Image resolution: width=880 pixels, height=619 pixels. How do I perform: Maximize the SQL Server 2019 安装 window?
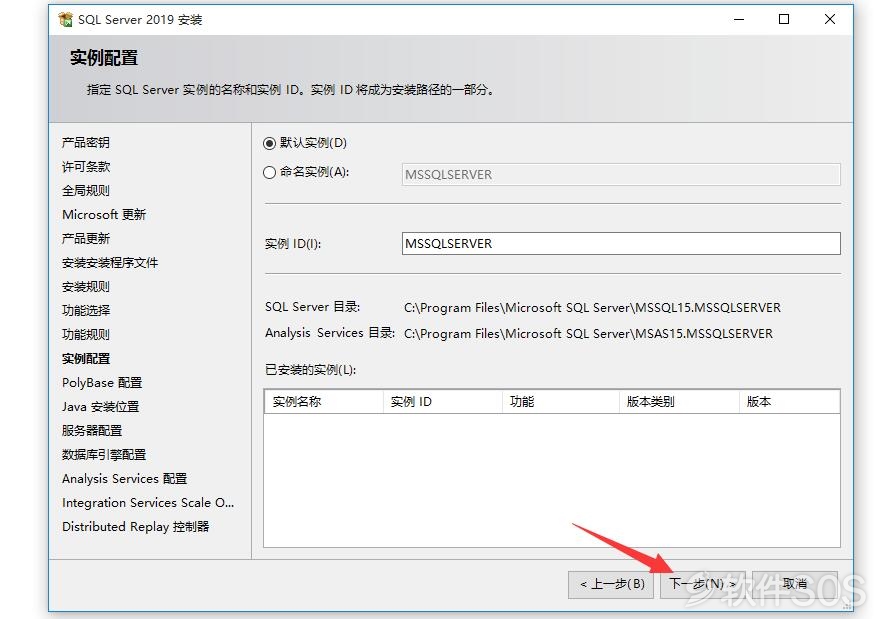tap(784, 20)
